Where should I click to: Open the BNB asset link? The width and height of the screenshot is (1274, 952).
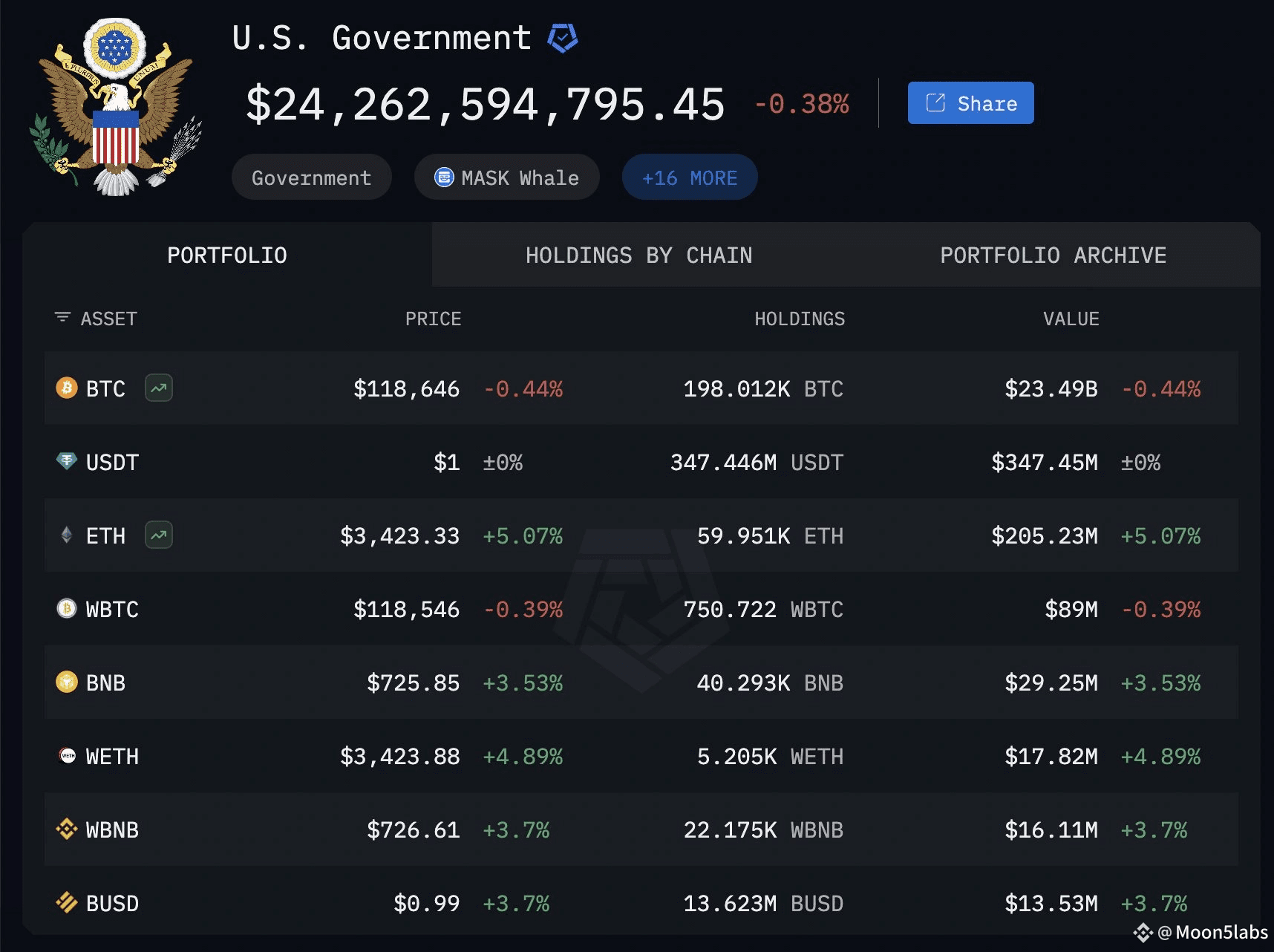105,682
